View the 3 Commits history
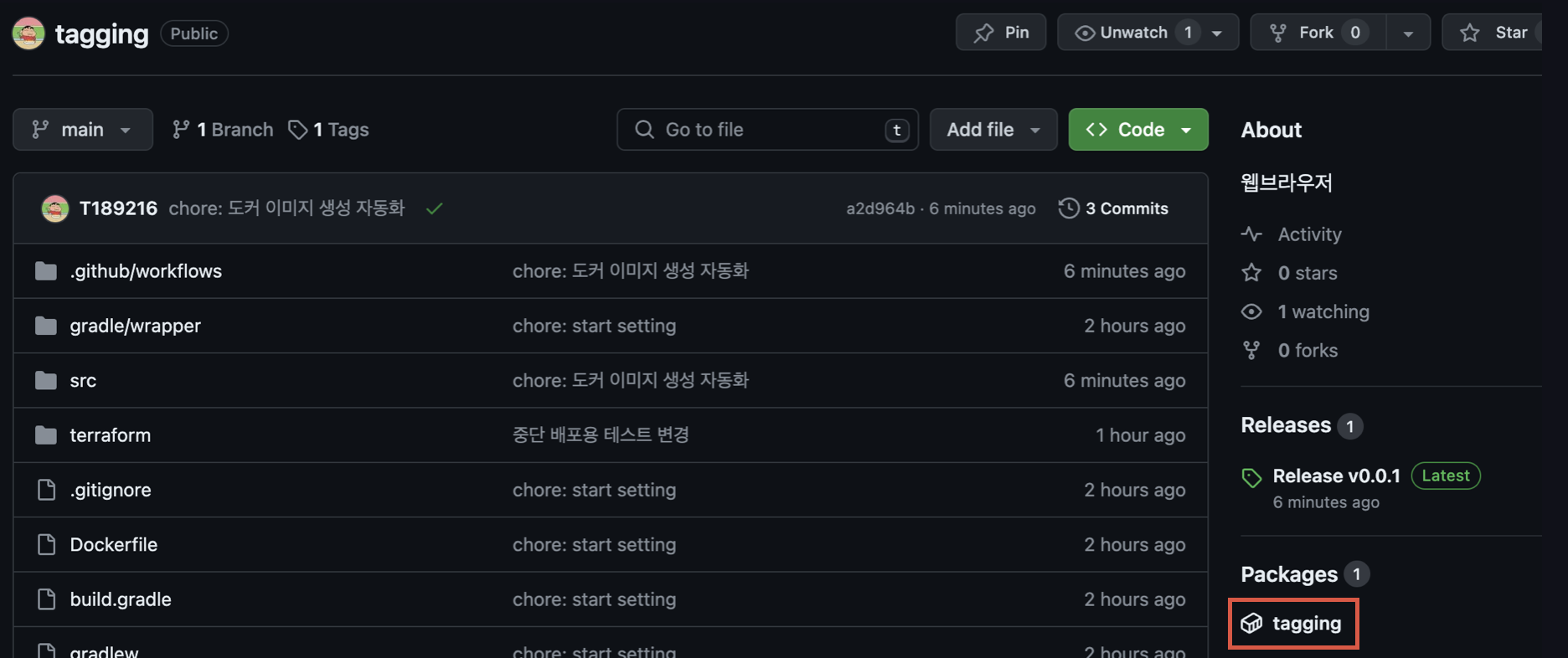The width and height of the screenshot is (1568, 658). pyautogui.click(x=1114, y=208)
